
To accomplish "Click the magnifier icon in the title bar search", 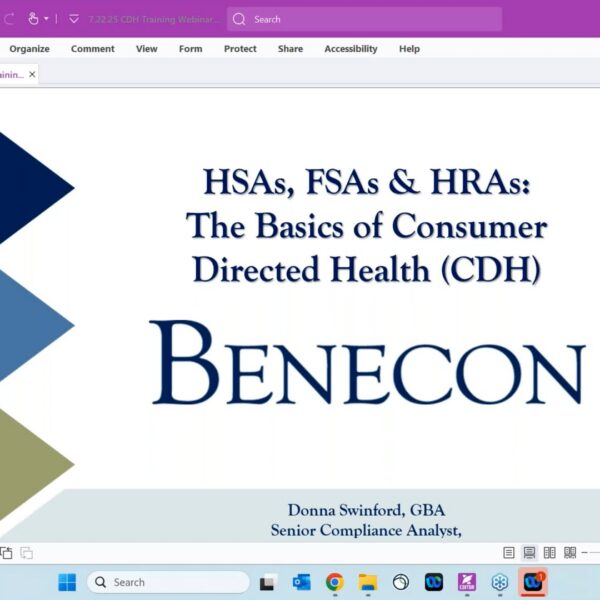I will pyautogui.click(x=239, y=19).
